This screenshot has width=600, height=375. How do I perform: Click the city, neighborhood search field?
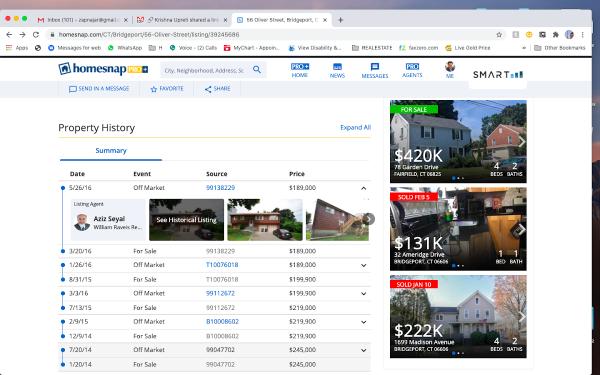(204, 70)
